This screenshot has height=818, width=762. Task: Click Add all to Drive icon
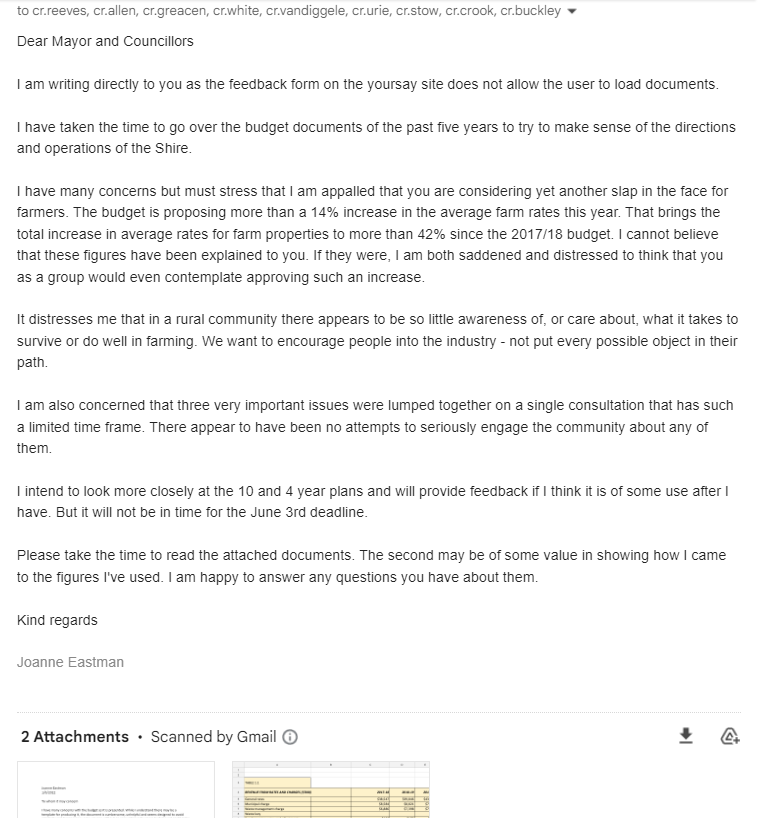[730, 737]
